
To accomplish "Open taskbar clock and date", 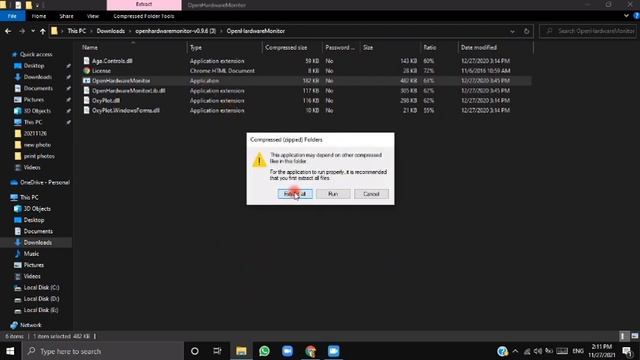I will tap(602, 351).
